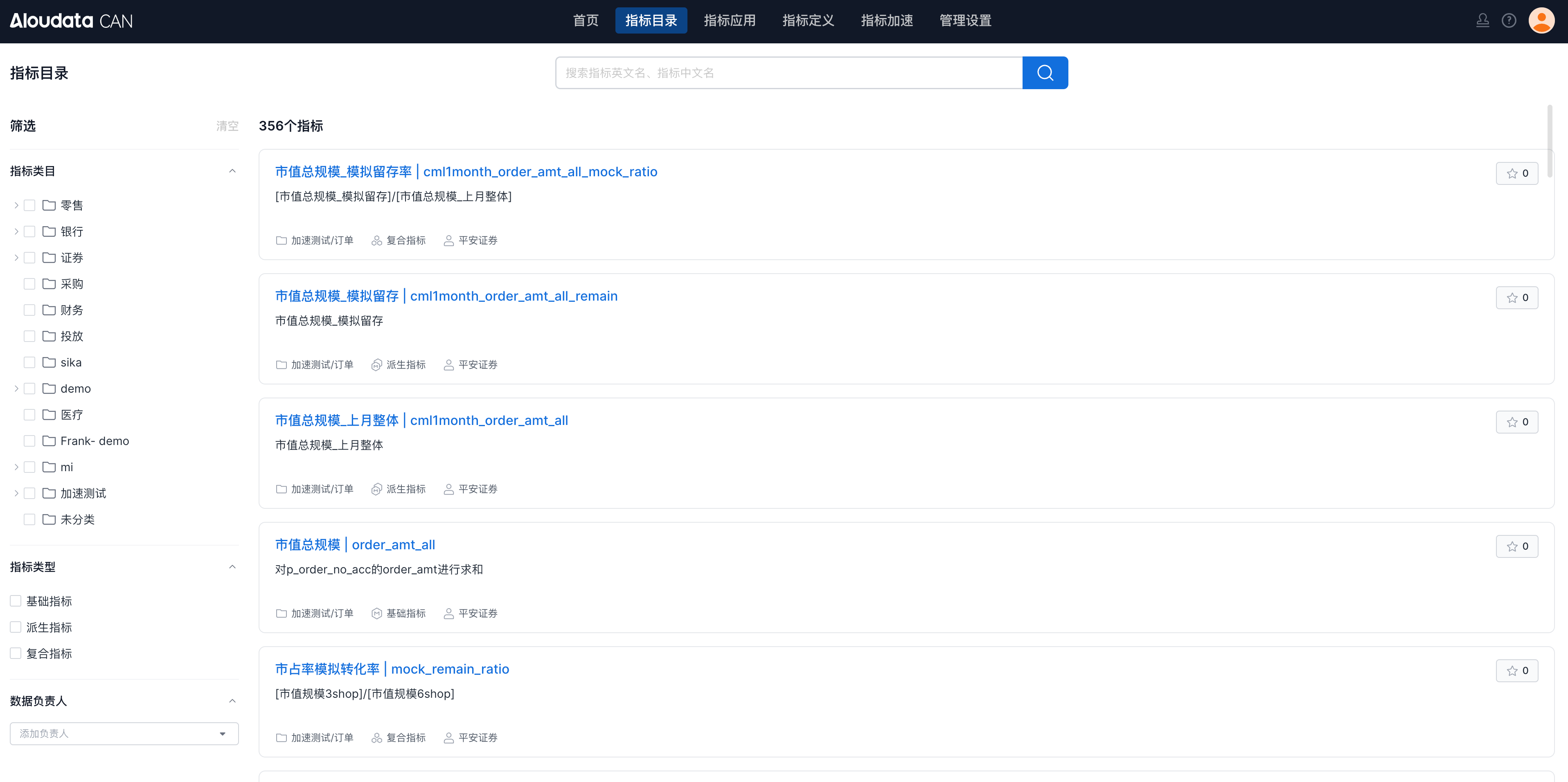Switch to the 指标定义 tab
The width and height of the screenshot is (1568, 782).
click(x=808, y=21)
